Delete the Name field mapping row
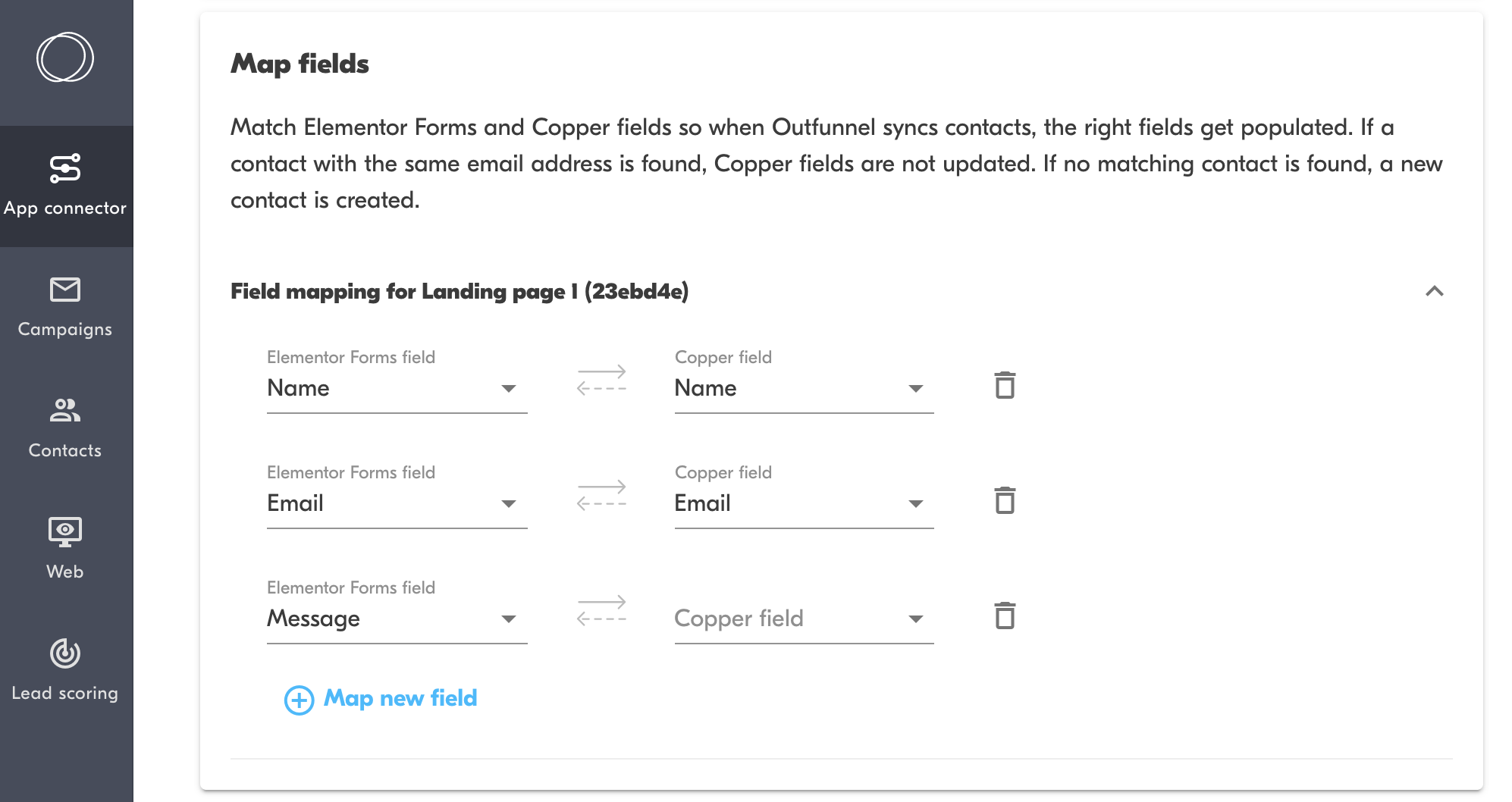This screenshot has height=802, width=1512. coord(1005,386)
